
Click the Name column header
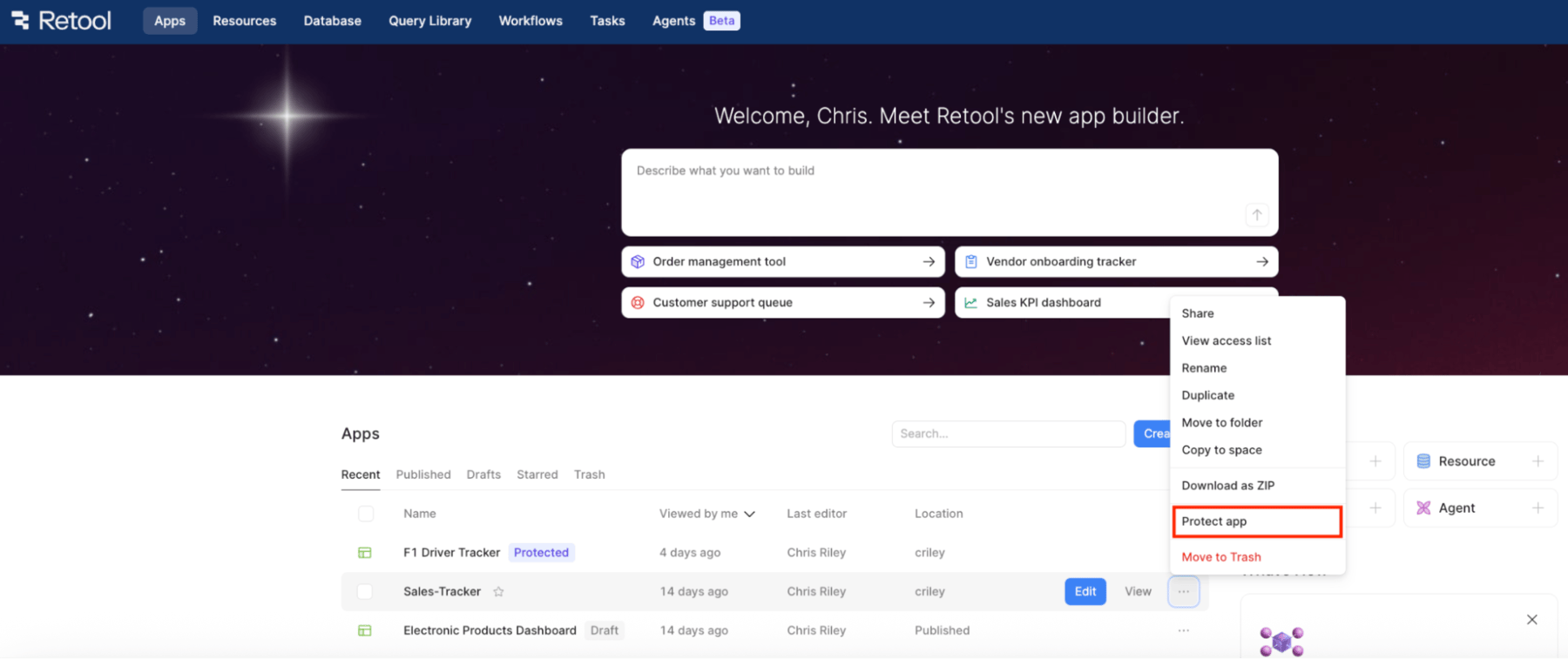[420, 514]
